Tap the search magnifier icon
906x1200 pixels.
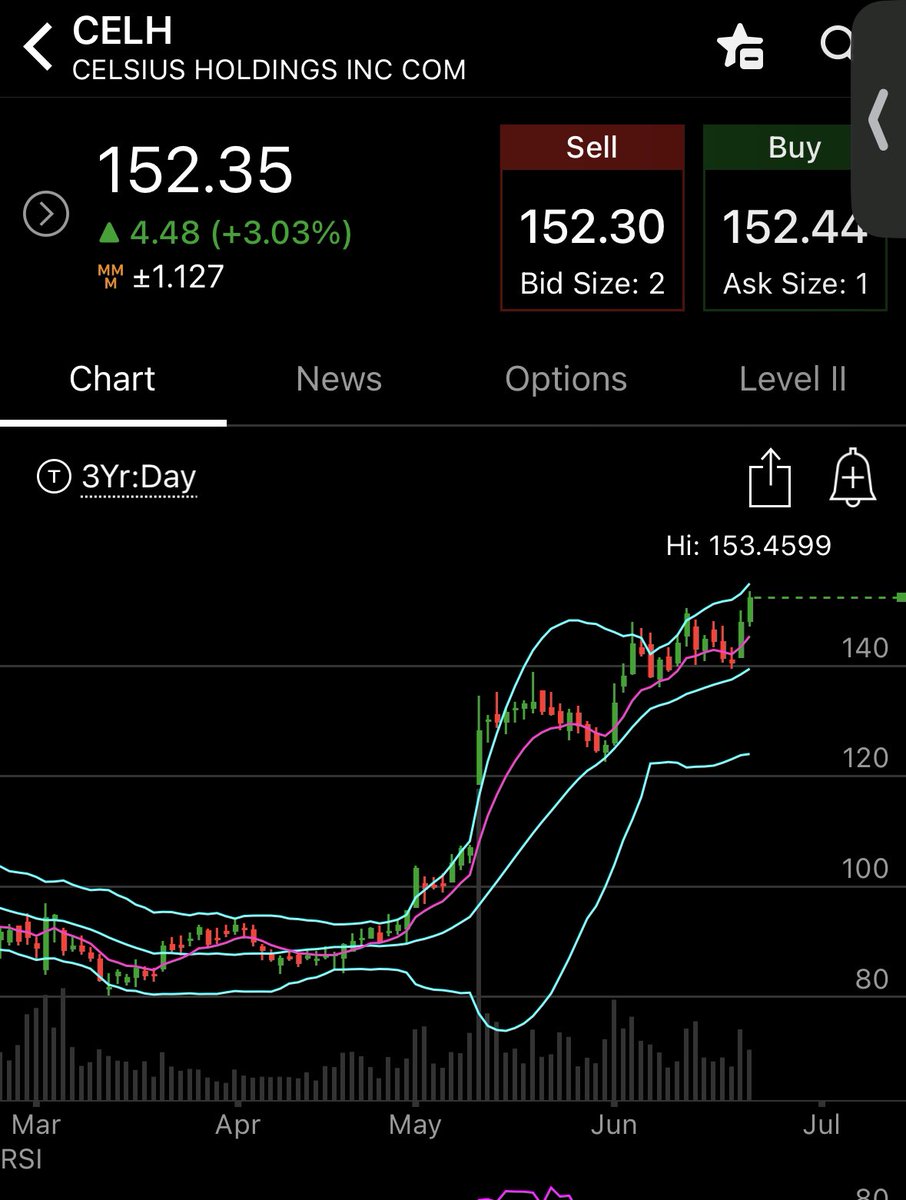click(836, 44)
